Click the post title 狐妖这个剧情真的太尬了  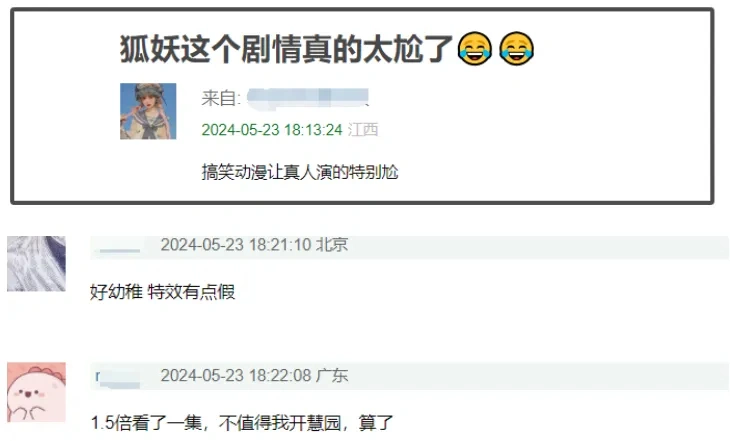pos(286,49)
